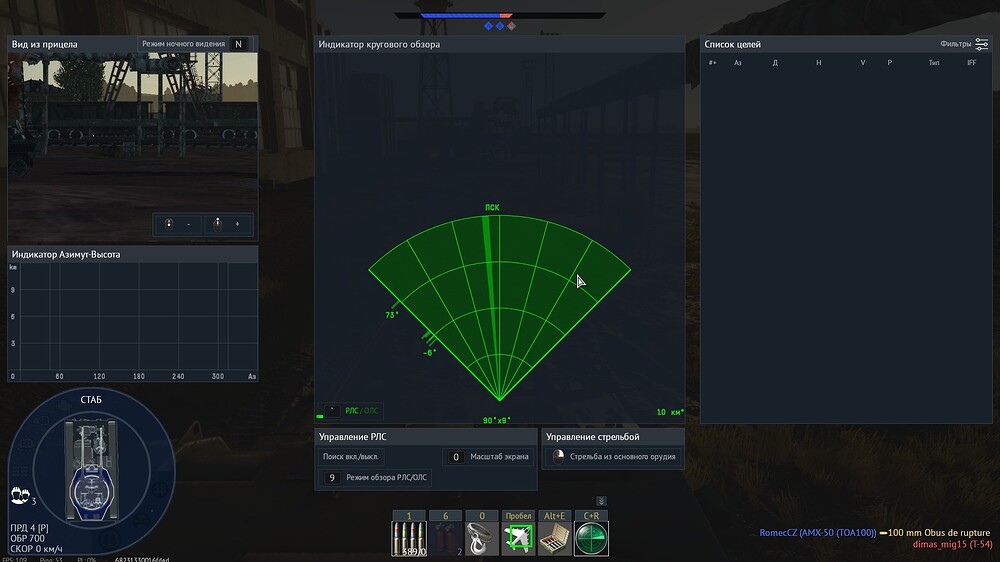
Task: Click the Alt+E hotkey label
Action: [x=554, y=515]
